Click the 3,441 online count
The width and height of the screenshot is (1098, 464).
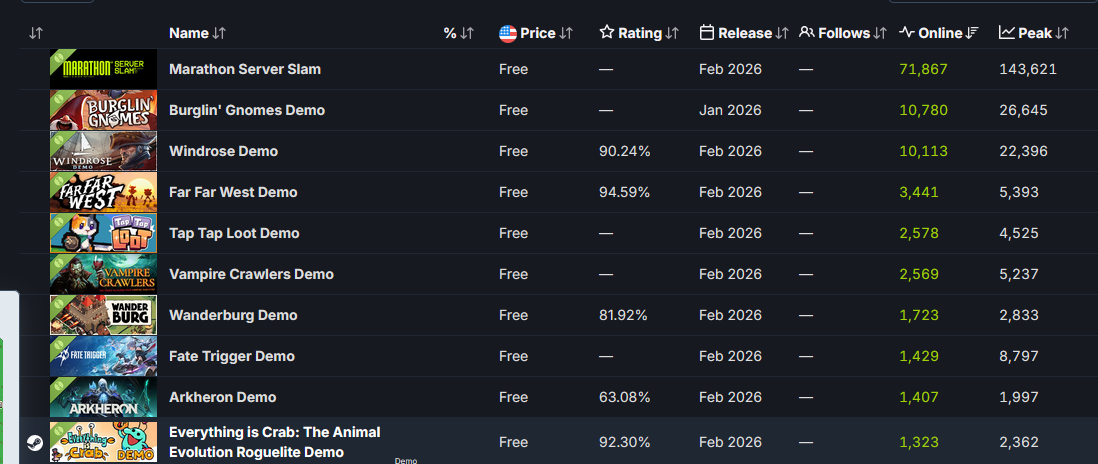click(x=919, y=192)
